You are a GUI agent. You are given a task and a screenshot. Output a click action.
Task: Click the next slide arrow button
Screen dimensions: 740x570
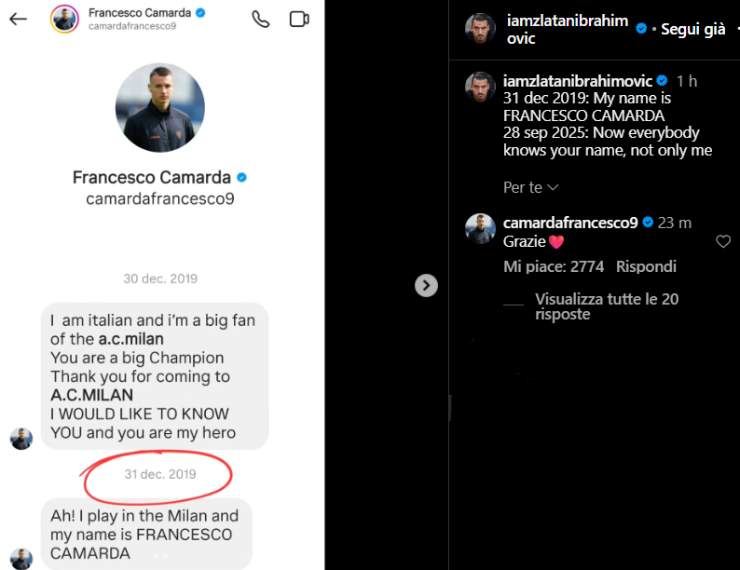[426, 286]
